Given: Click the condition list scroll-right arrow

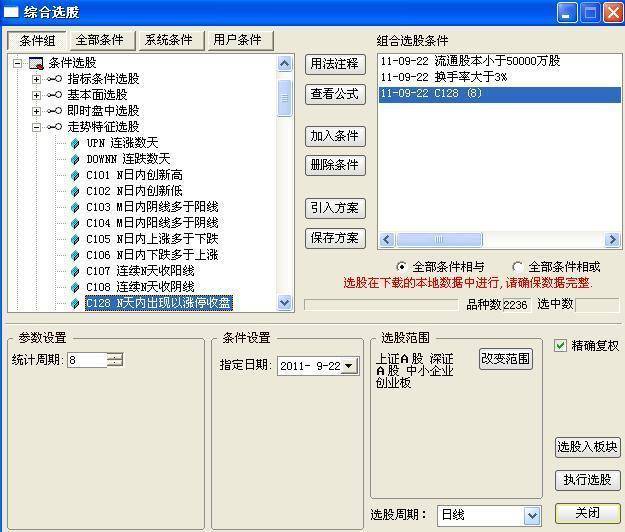Looking at the screenshot, I should [x=612, y=239].
